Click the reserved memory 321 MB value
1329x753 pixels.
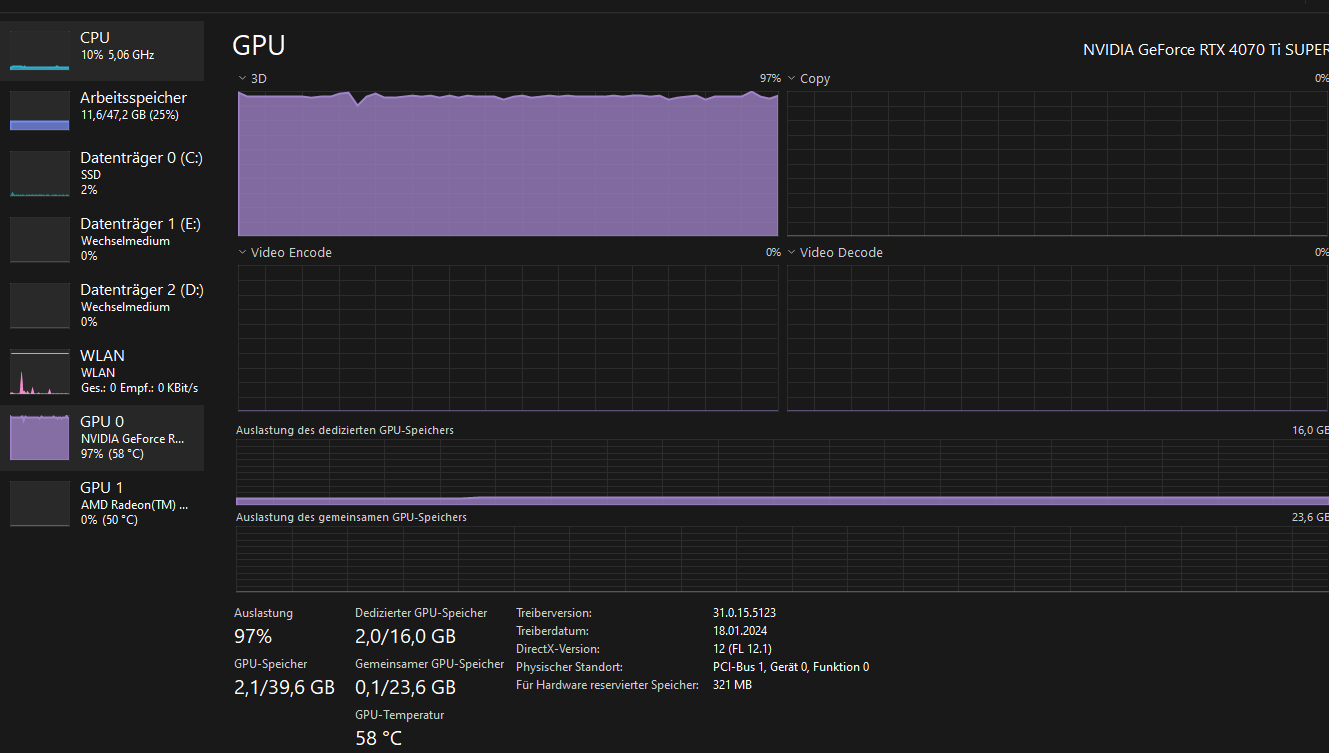pyautogui.click(x=732, y=685)
